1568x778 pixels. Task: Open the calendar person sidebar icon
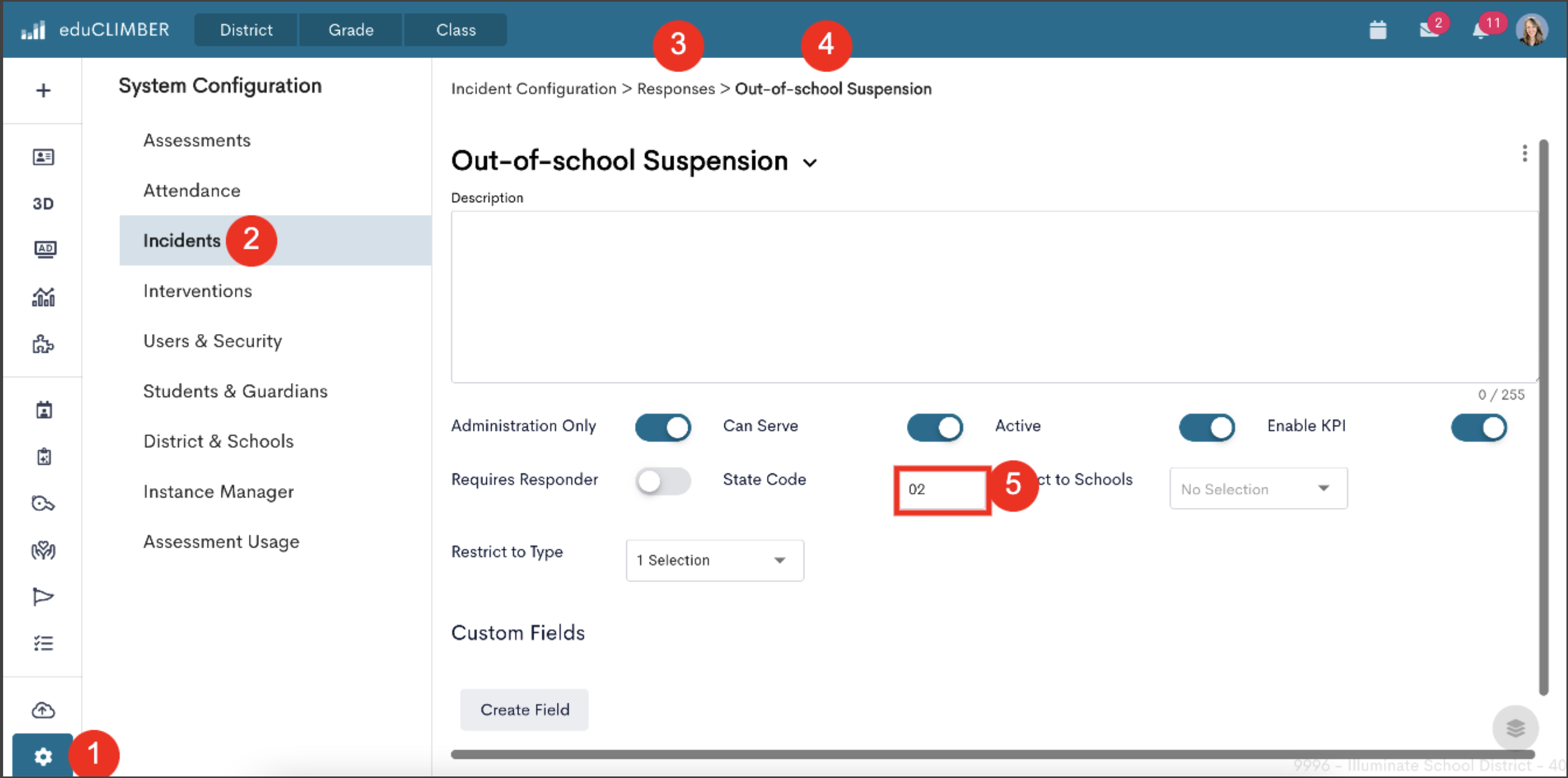click(44, 410)
